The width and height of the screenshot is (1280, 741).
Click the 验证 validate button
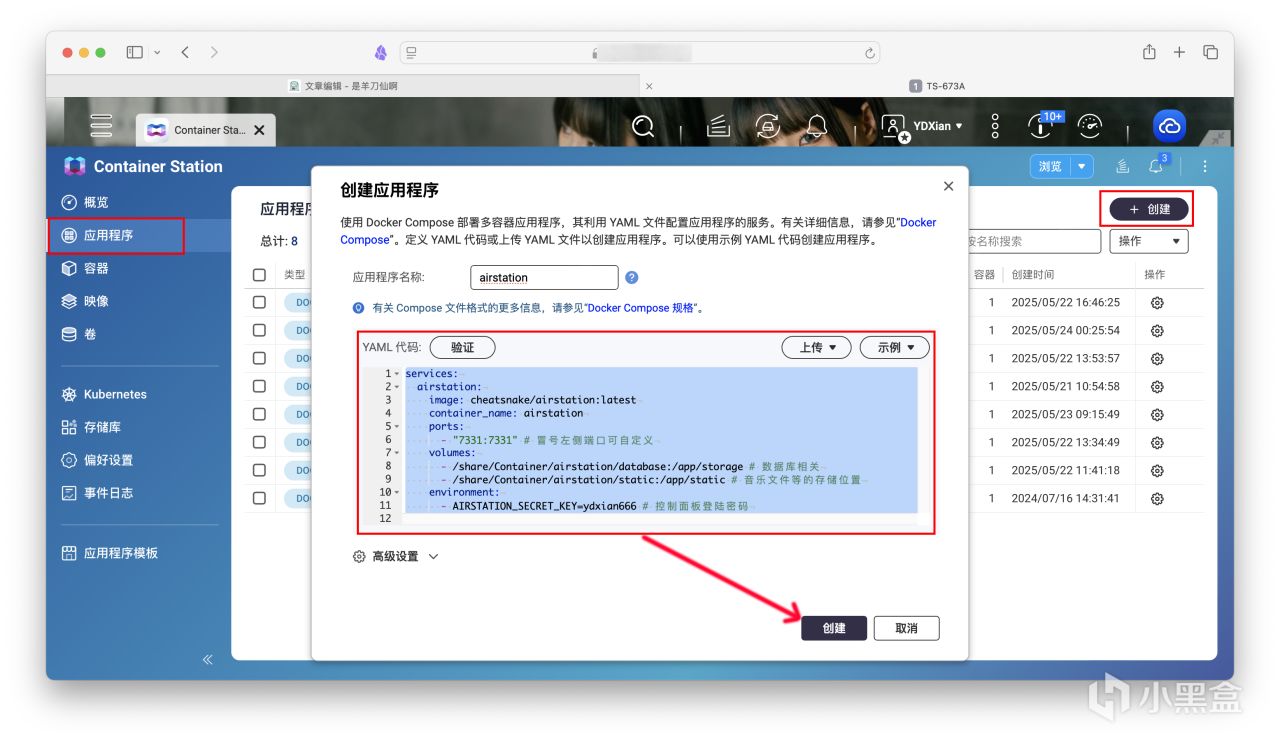462,347
